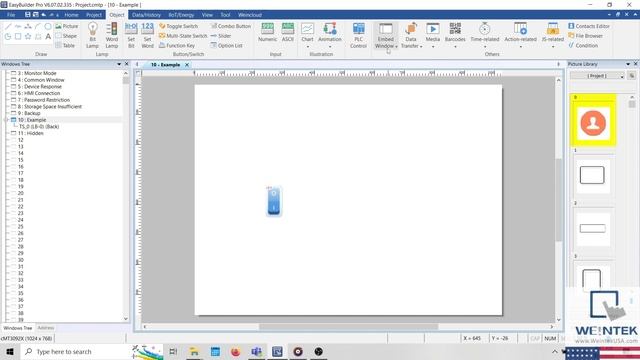Close the Windows Tree panel
The width and height of the screenshot is (640, 360).
tap(126, 64)
